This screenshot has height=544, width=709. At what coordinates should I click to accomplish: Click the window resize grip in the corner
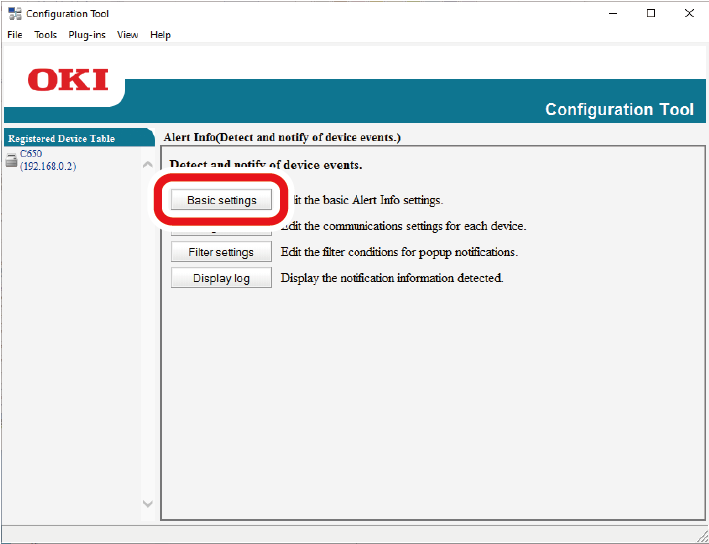(701, 536)
